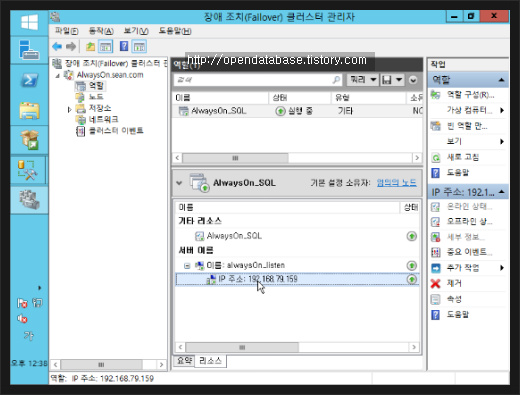Collapse the AlwaysOn.sean.com cluster node
Image resolution: width=520 pixels, height=395 pixels.
pyautogui.click(x=57, y=76)
